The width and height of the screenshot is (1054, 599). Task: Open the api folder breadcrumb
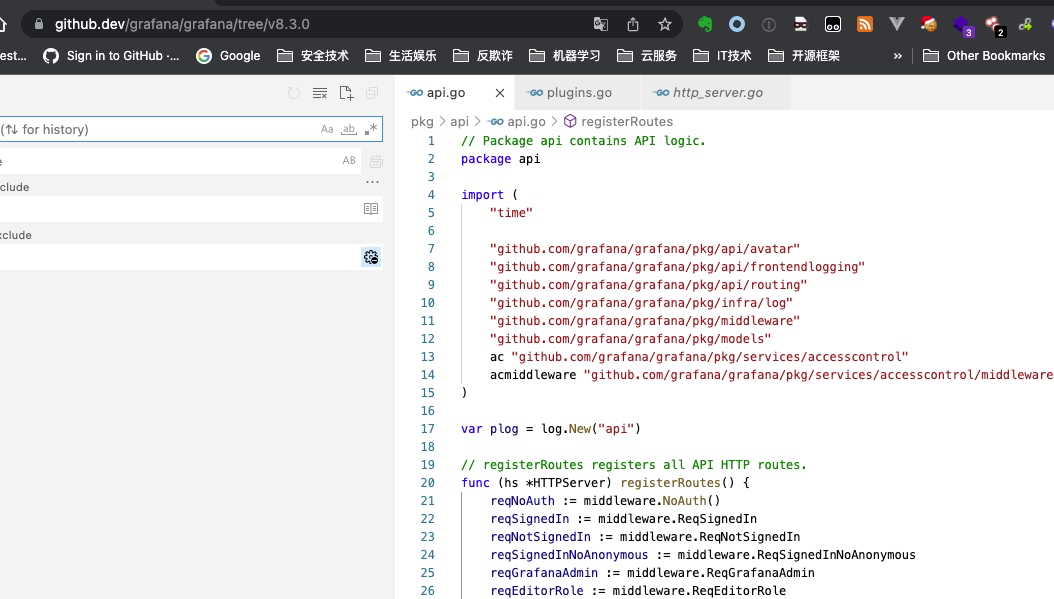tap(460, 122)
